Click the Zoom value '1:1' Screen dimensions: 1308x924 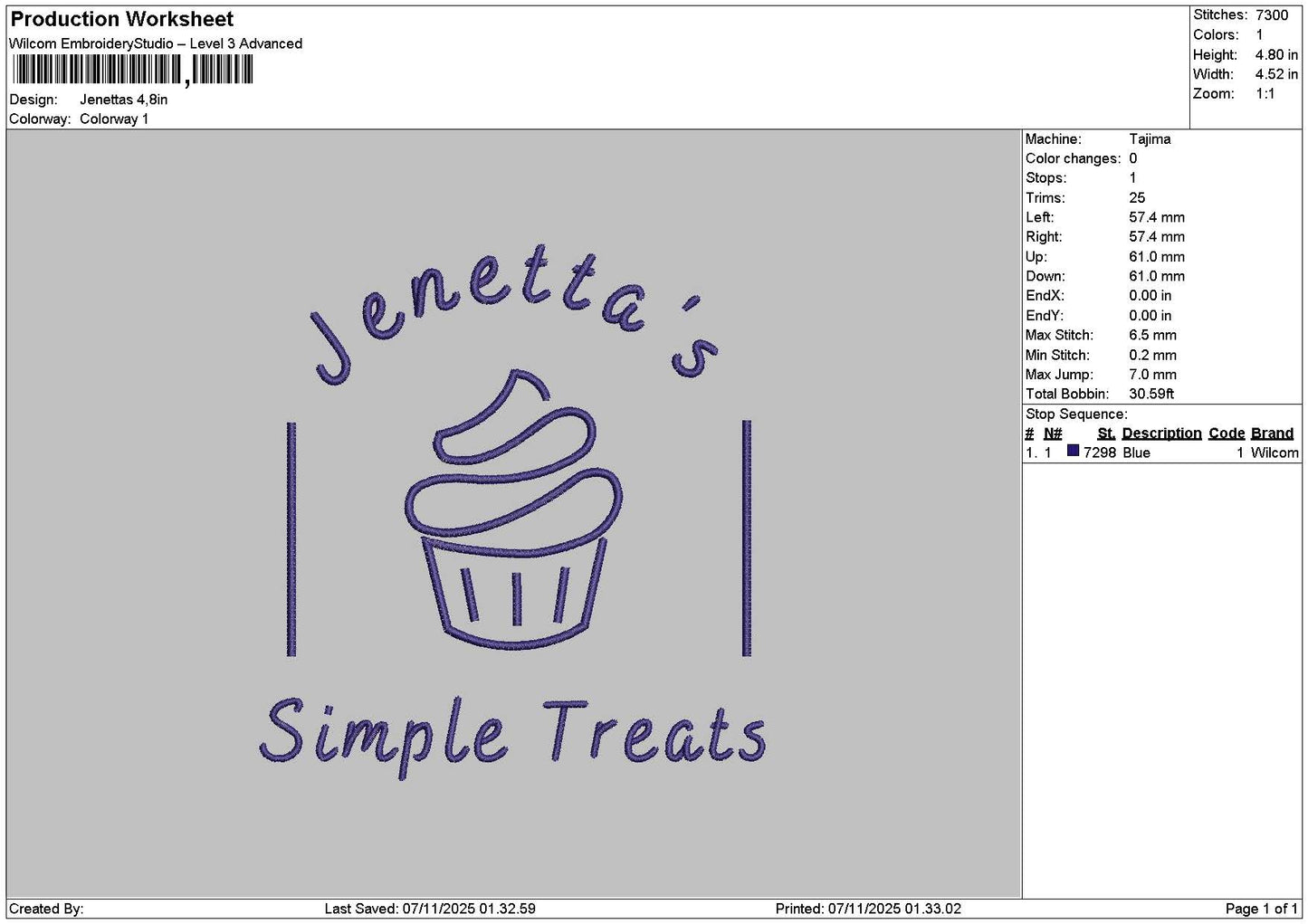point(1265,94)
